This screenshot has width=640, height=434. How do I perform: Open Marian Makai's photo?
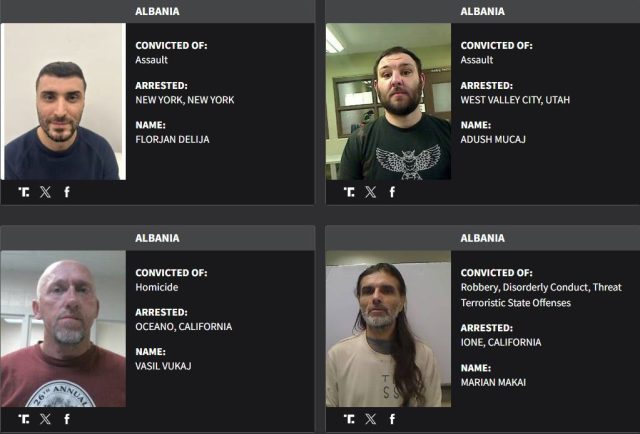point(389,329)
